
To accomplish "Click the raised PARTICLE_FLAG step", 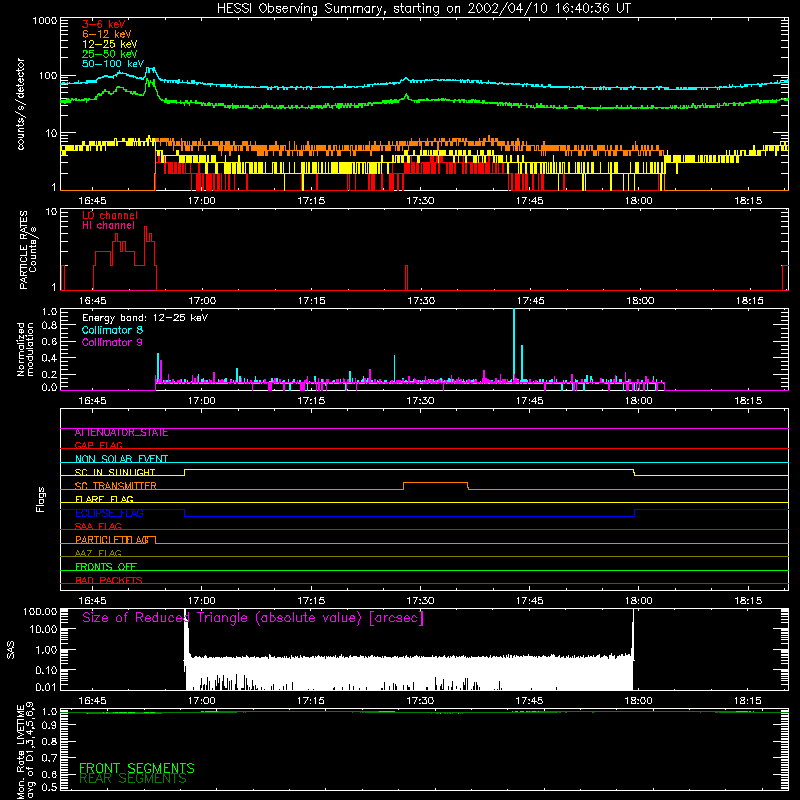I will tap(152, 537).
